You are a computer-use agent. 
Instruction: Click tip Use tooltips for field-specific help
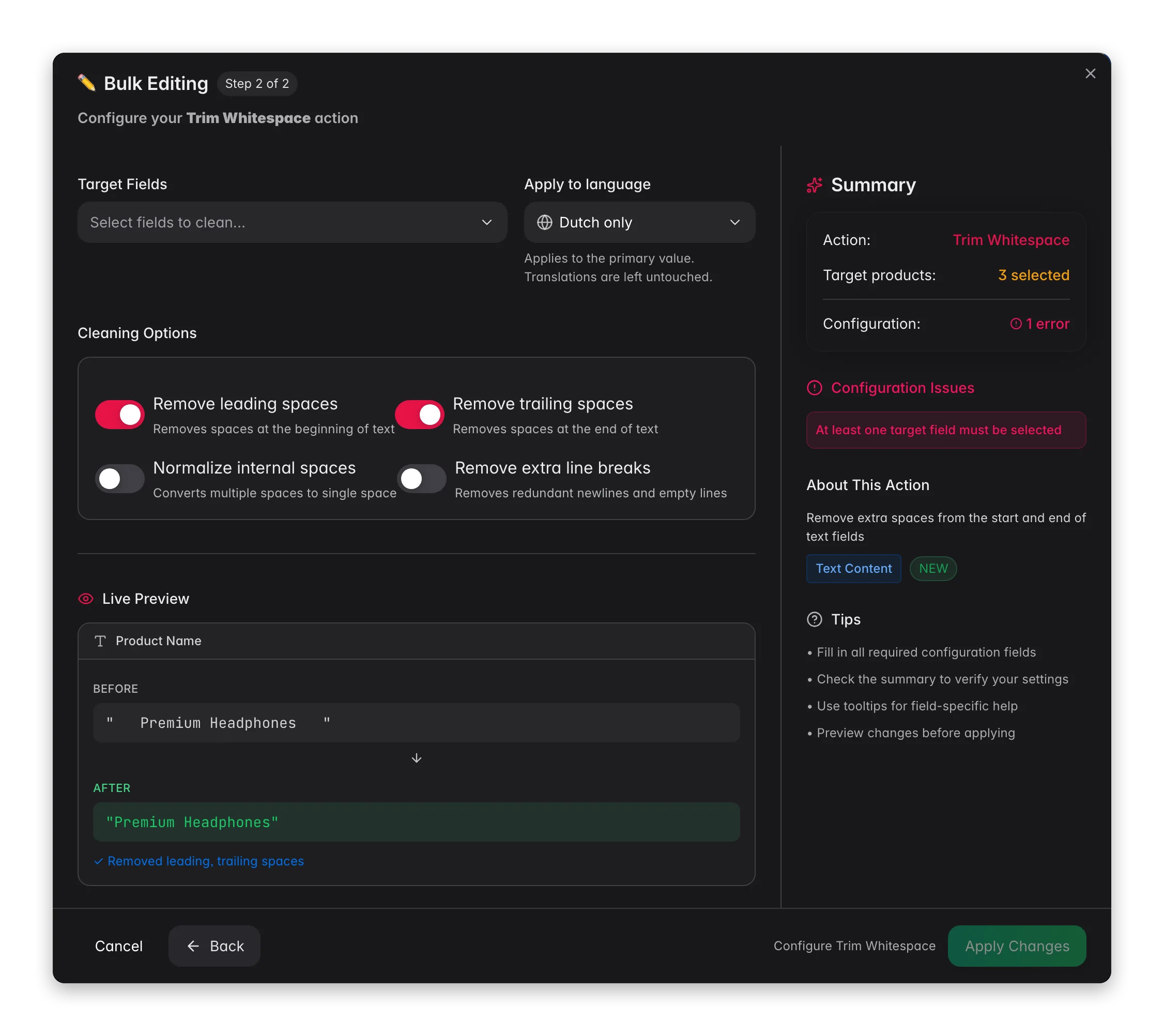(917, 706)
